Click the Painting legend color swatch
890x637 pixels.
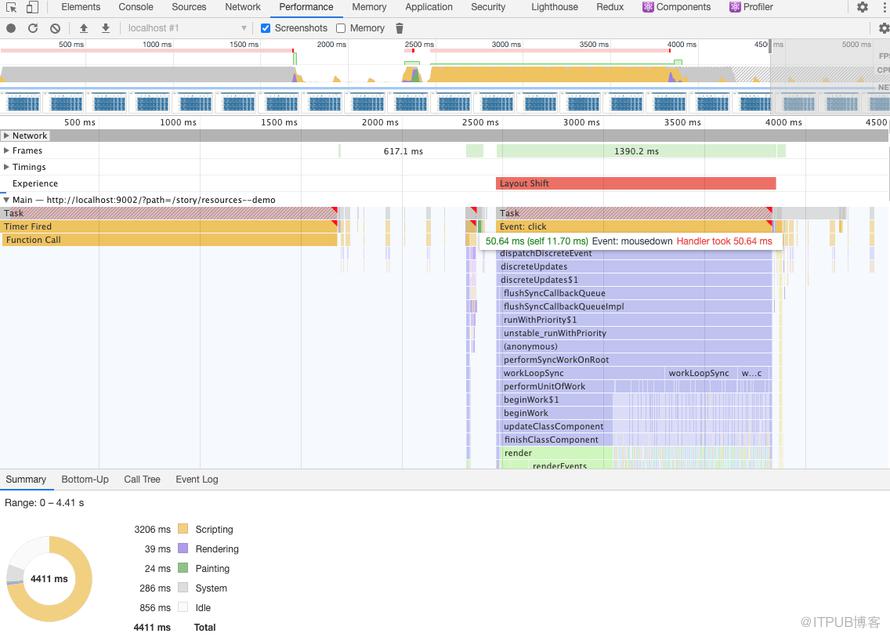tap(183, 568)
